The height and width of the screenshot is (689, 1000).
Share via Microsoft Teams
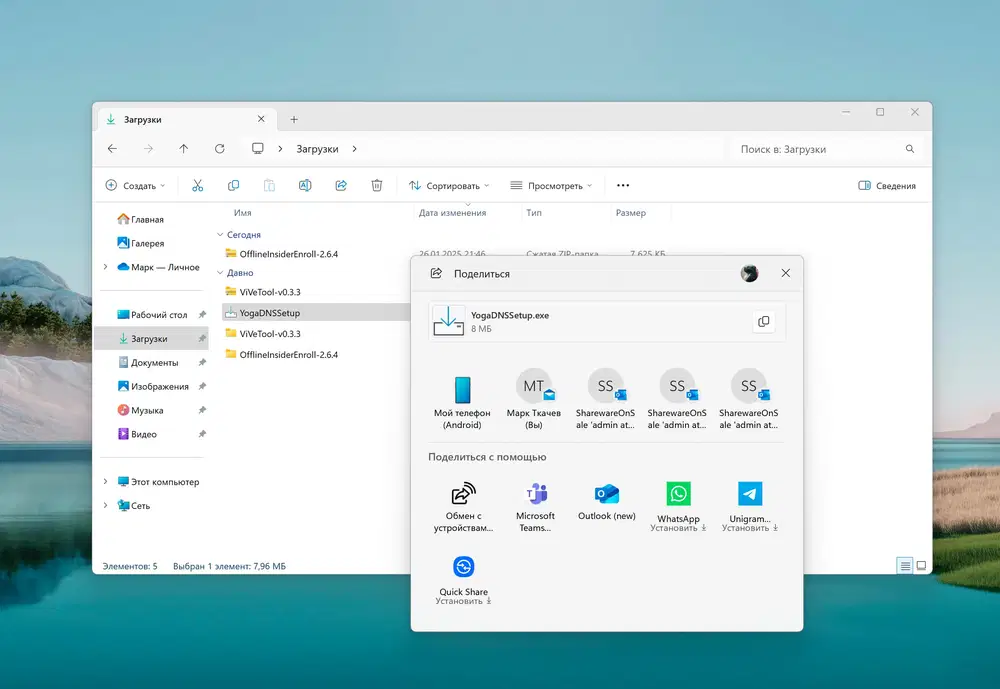(x=535, y=507)
